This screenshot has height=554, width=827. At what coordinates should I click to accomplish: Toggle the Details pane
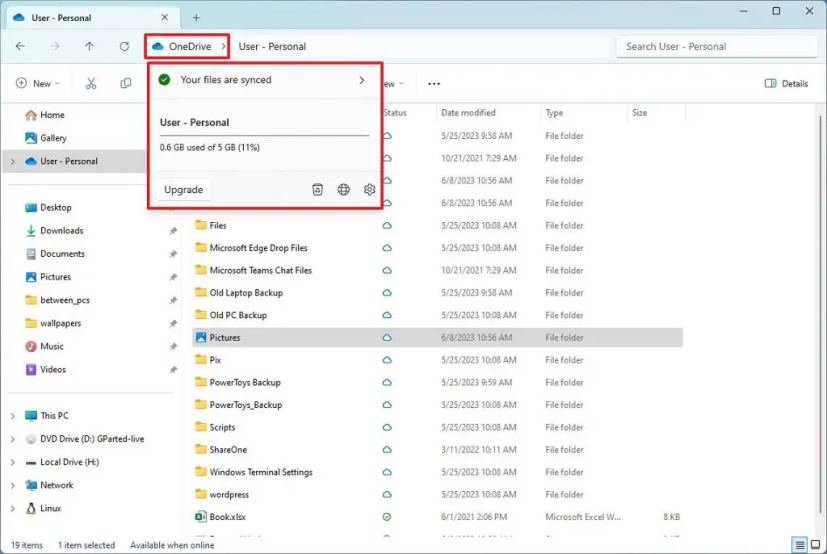pyautogui.click(x=786, y=83)
